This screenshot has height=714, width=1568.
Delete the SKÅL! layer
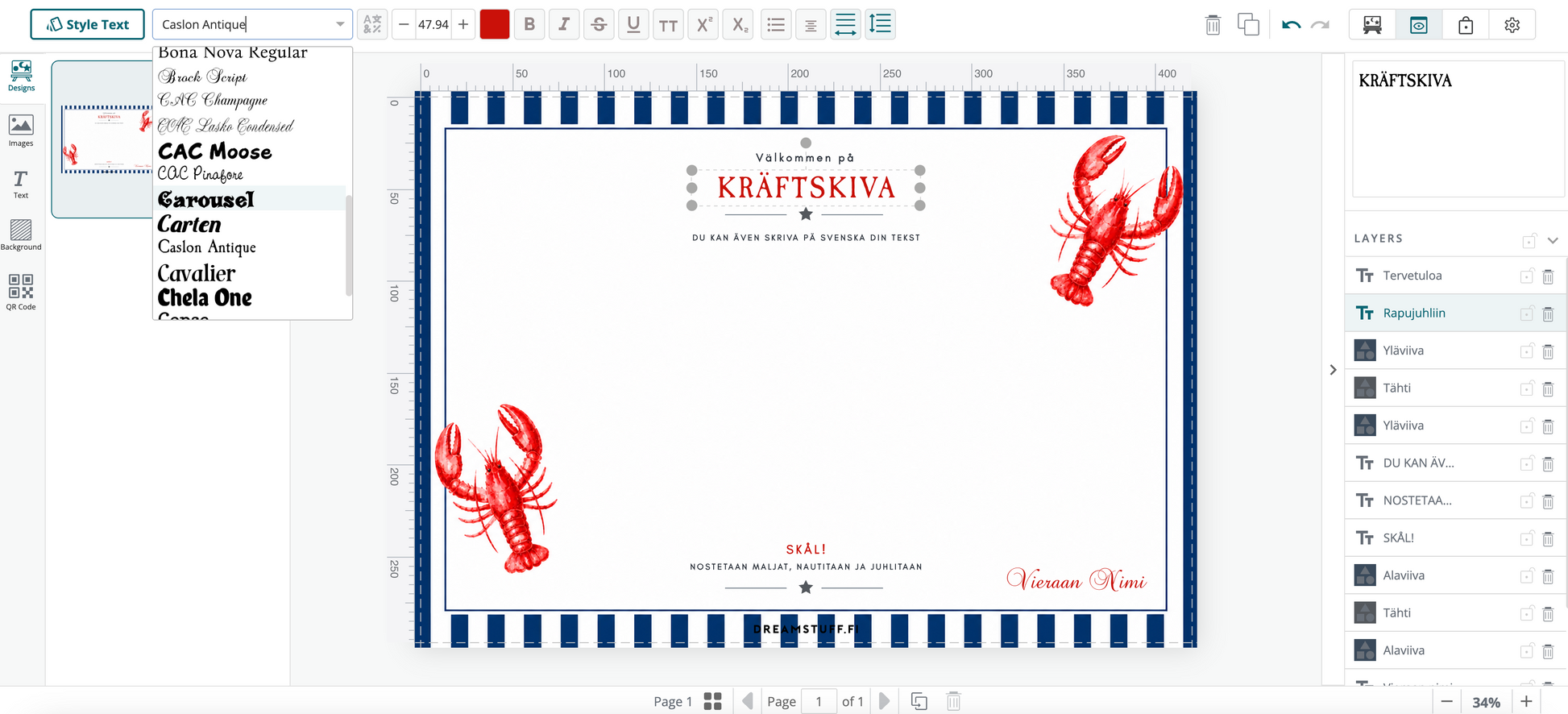coord(1548,538)
